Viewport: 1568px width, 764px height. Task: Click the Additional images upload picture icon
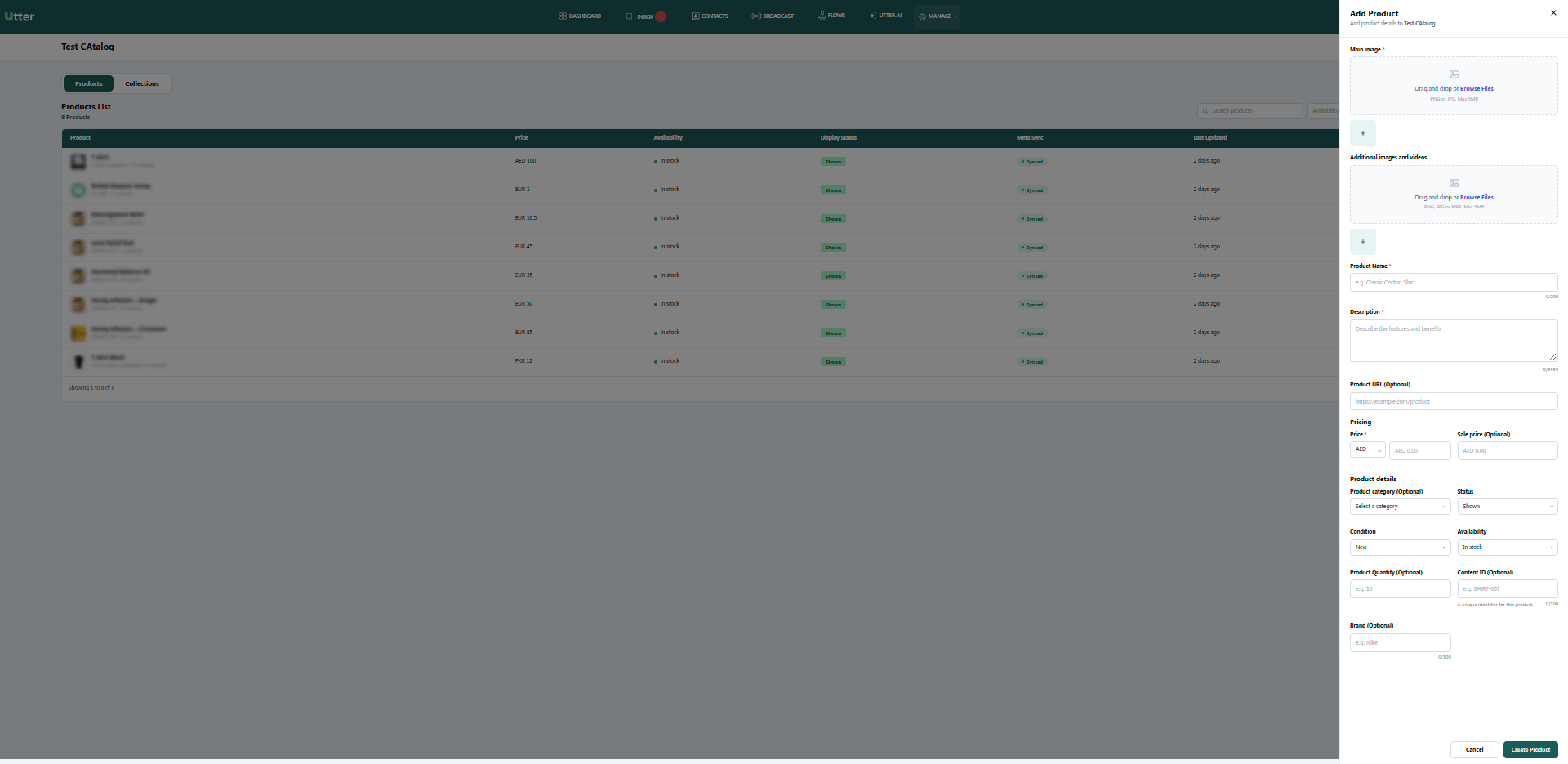pyautogui.click(x=1454, y=183)
